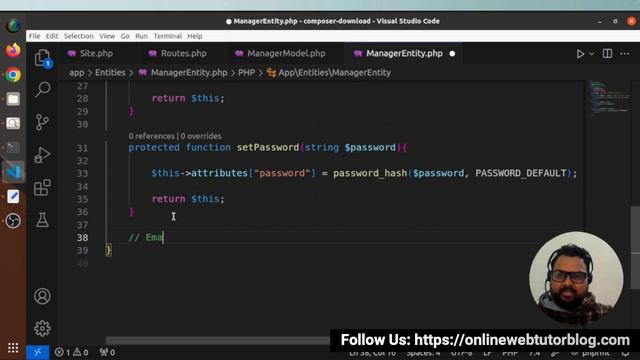The height and width of the screenshot is (360, 640).
Task: Switch to the Routes.php tab
Action: coord(183,53)
